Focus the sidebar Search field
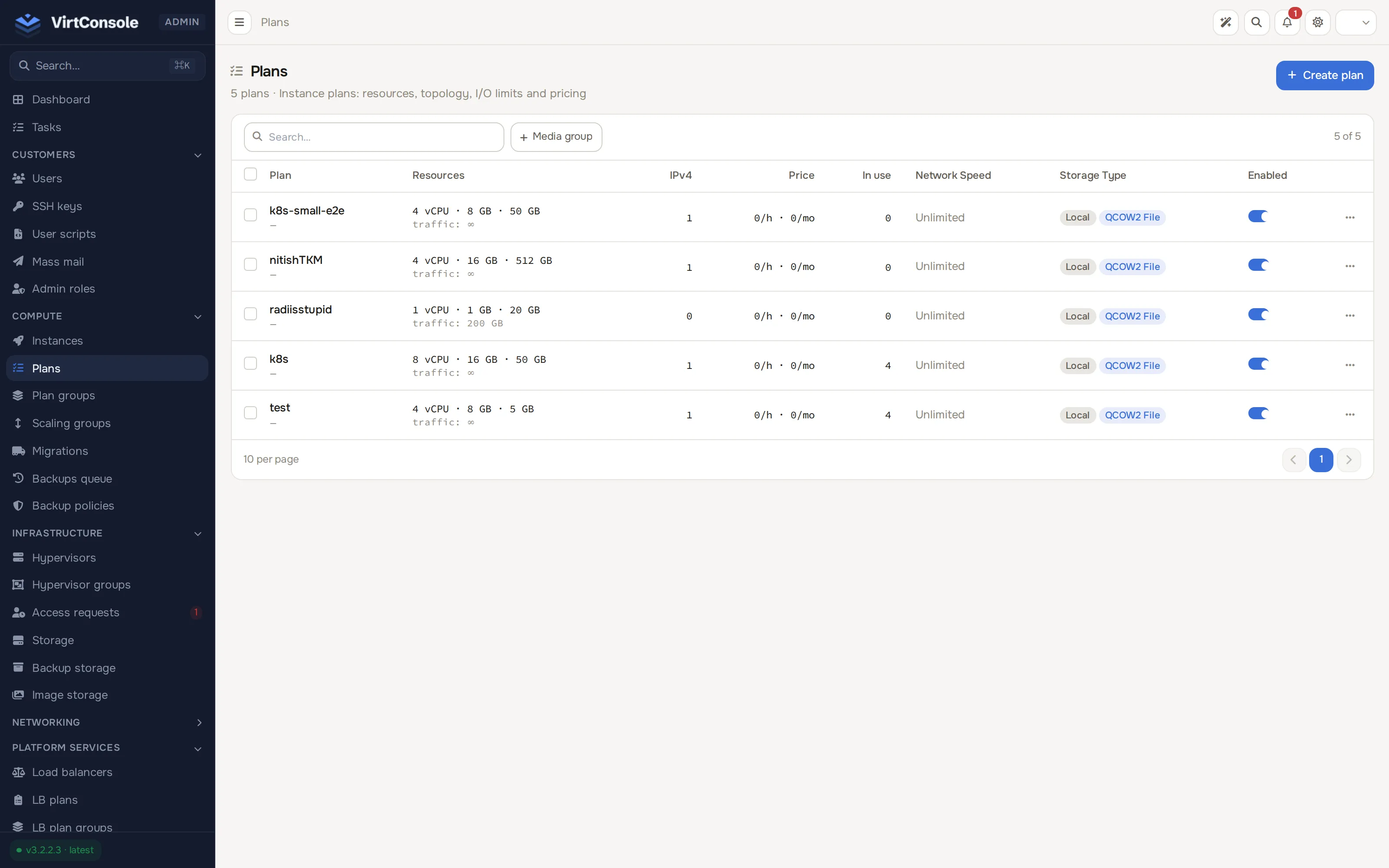The width and height of the screenshot is (1389, 868). click(x=107, y=66)
